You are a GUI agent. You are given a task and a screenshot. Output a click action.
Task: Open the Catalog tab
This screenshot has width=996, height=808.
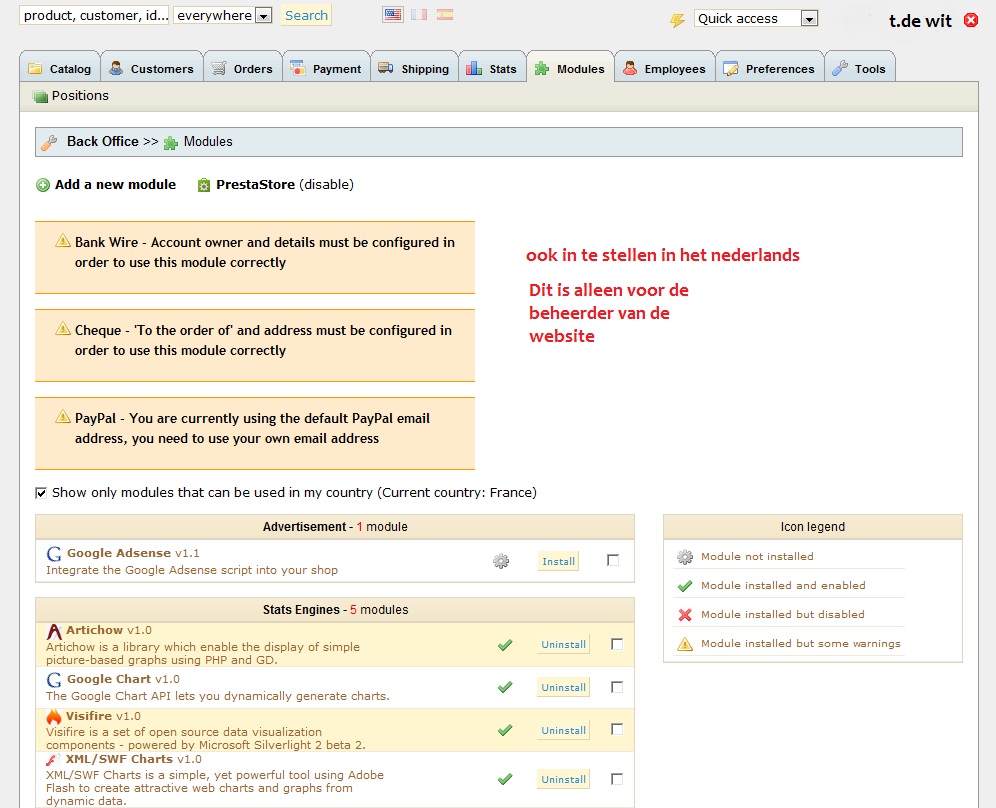pos(60,69)
